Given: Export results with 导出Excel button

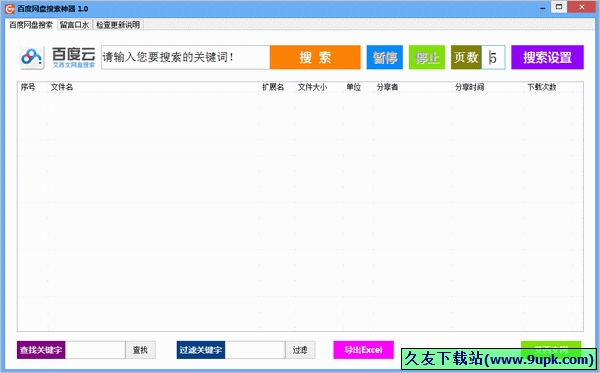Looking at the screenshot, I should tap(364, 350).
